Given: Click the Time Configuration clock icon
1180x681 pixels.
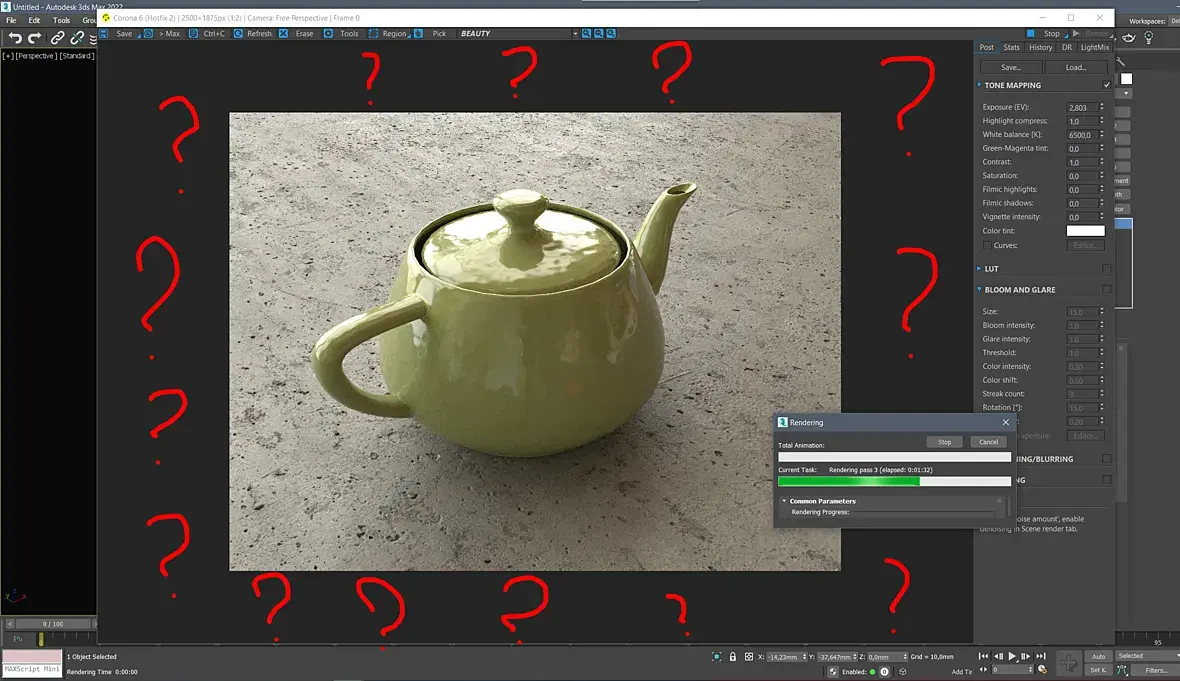Looking at the screenshot, I should tap(1042, 670).
